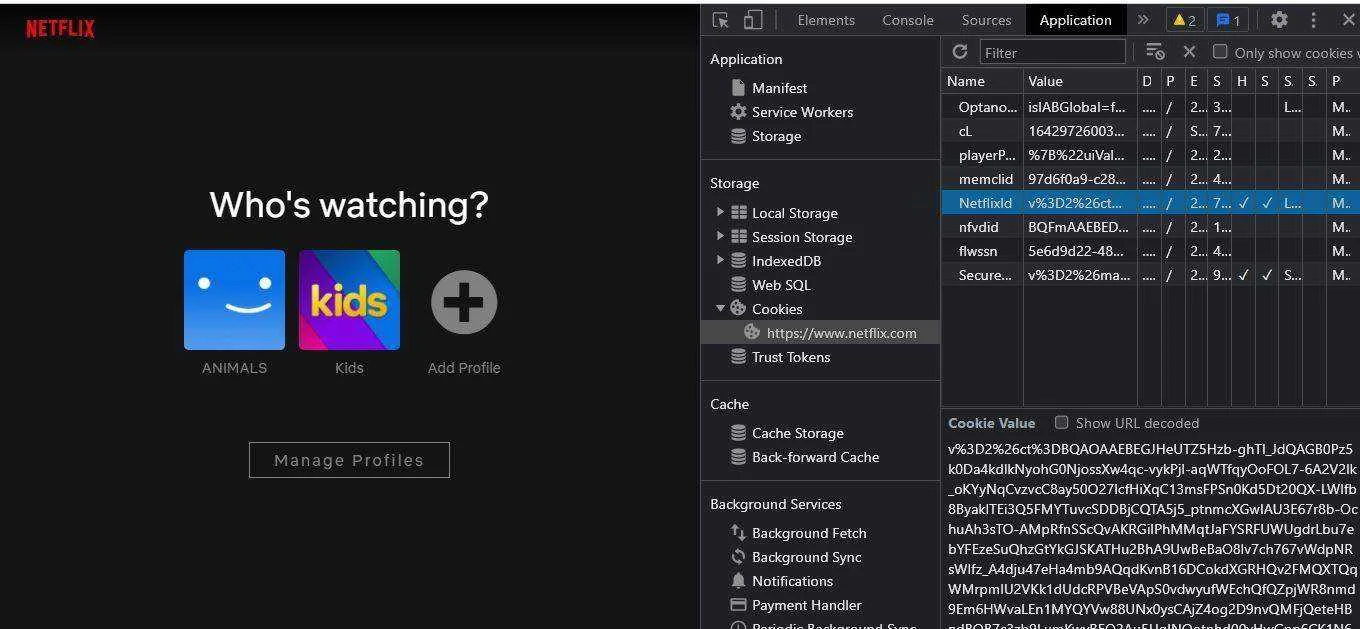Open the warnings counter badge

point(1184,20)
